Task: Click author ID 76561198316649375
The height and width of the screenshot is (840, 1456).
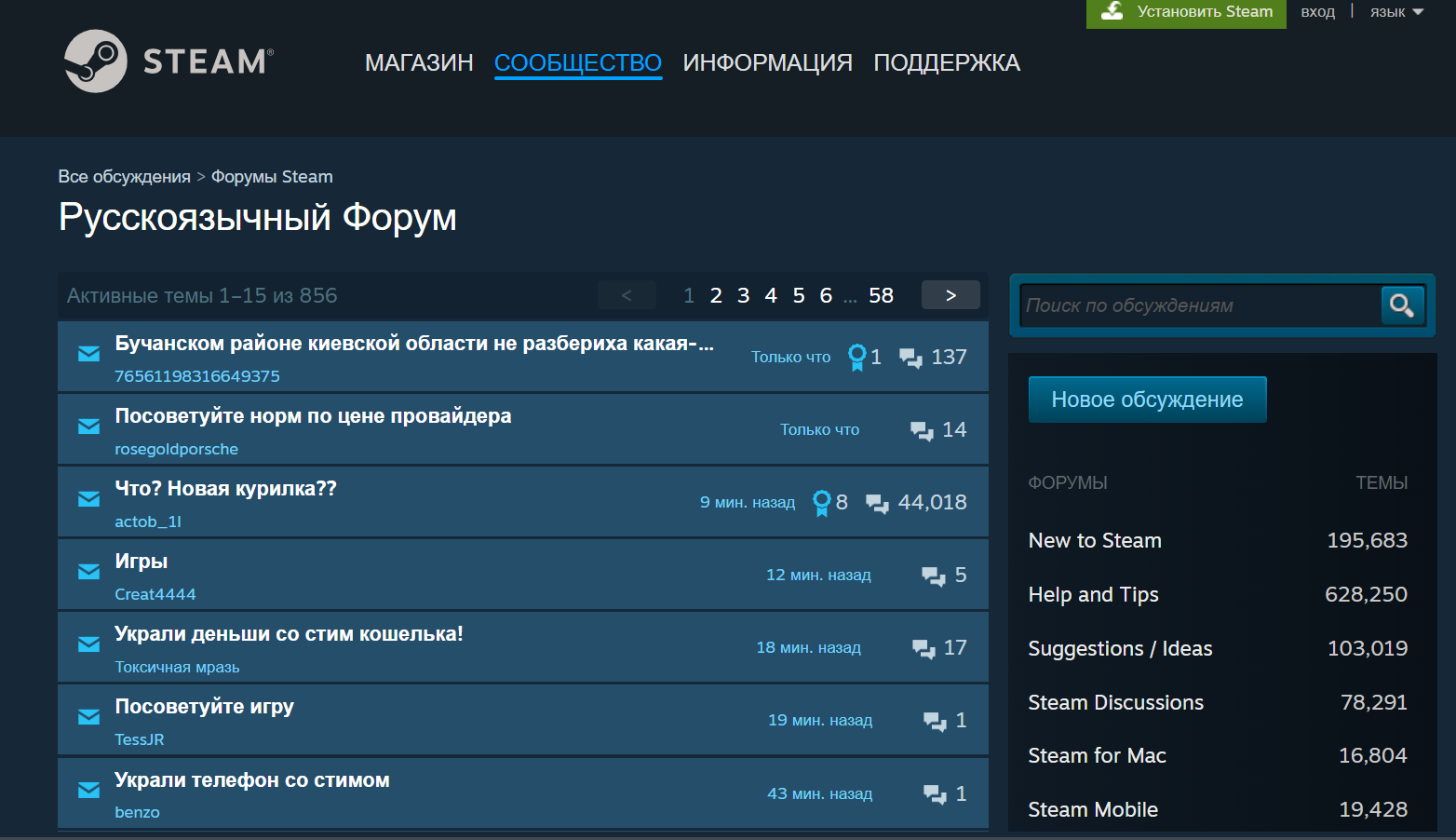Action: (197, 376)
